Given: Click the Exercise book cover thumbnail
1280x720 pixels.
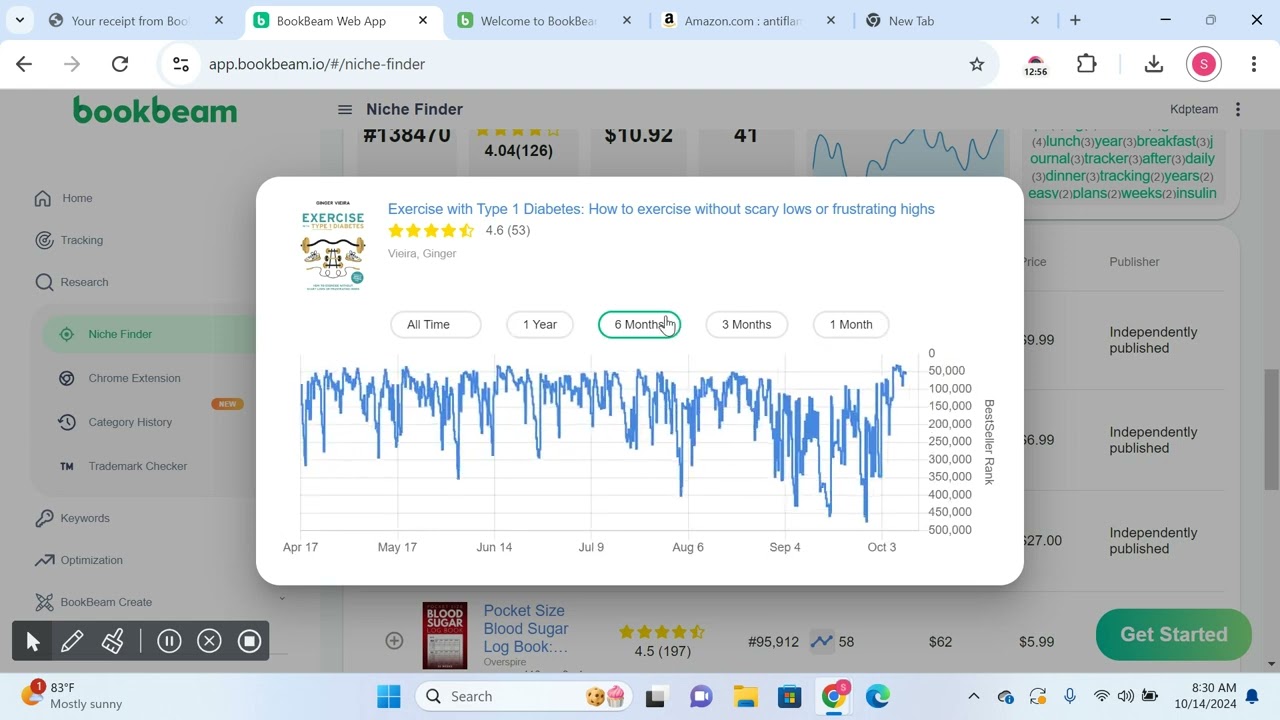Looking at the screenshot, I should (x=333, y=246).
